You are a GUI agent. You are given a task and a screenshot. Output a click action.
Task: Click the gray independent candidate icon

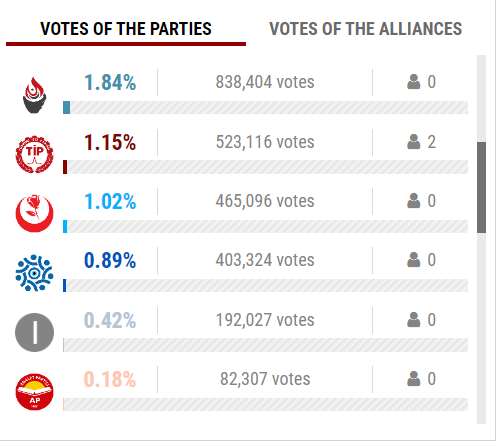[34, 332]
